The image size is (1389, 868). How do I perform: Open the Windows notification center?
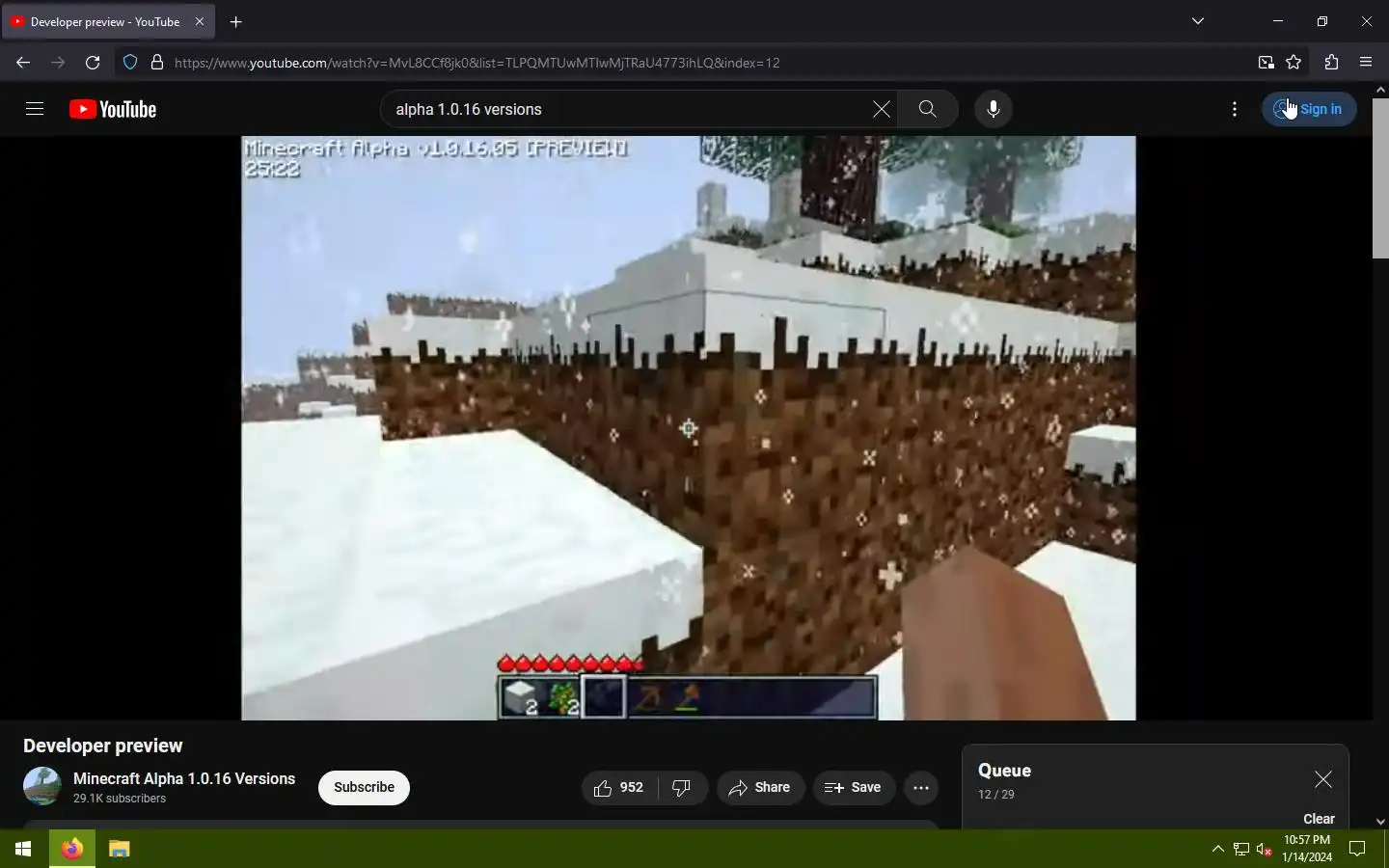[1357, 849]
